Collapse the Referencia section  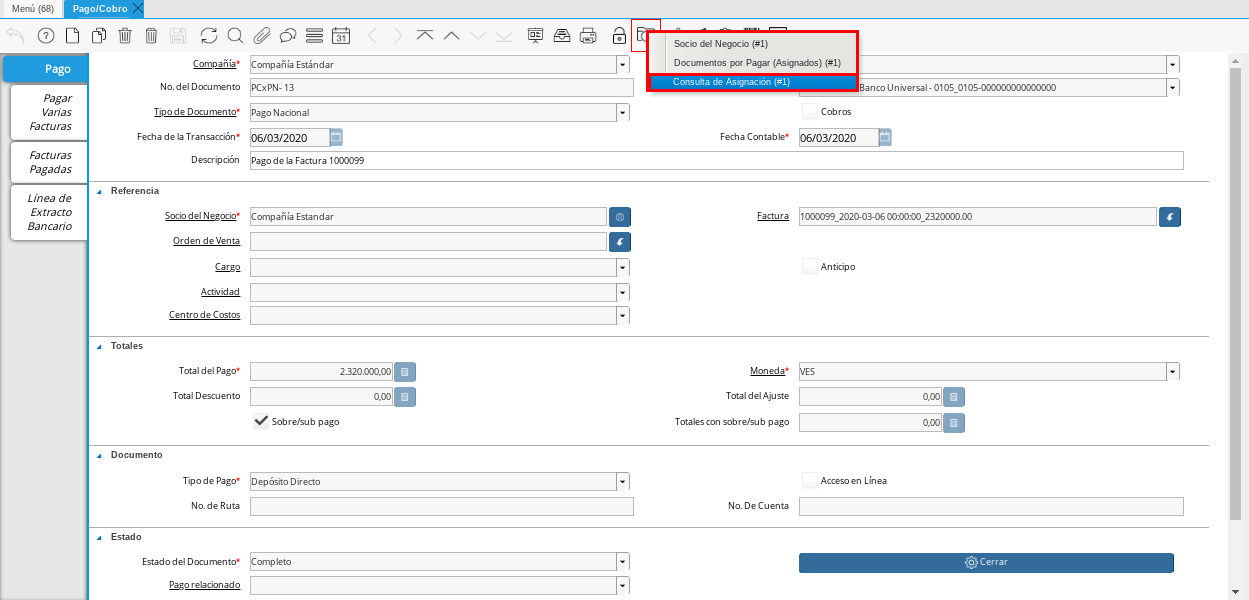(99, 191)
